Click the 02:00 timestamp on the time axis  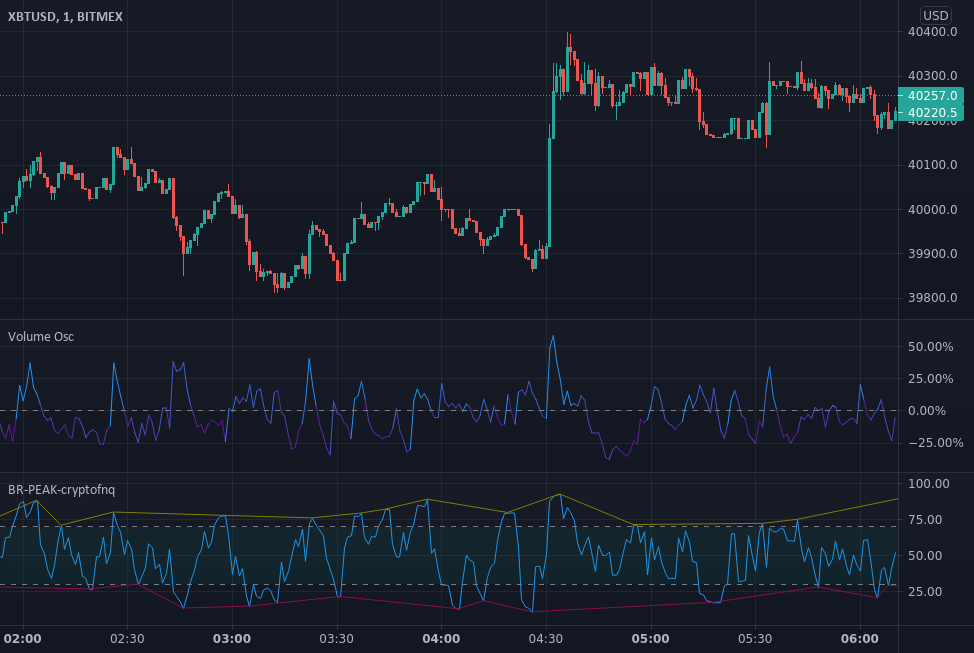point(23,637)
